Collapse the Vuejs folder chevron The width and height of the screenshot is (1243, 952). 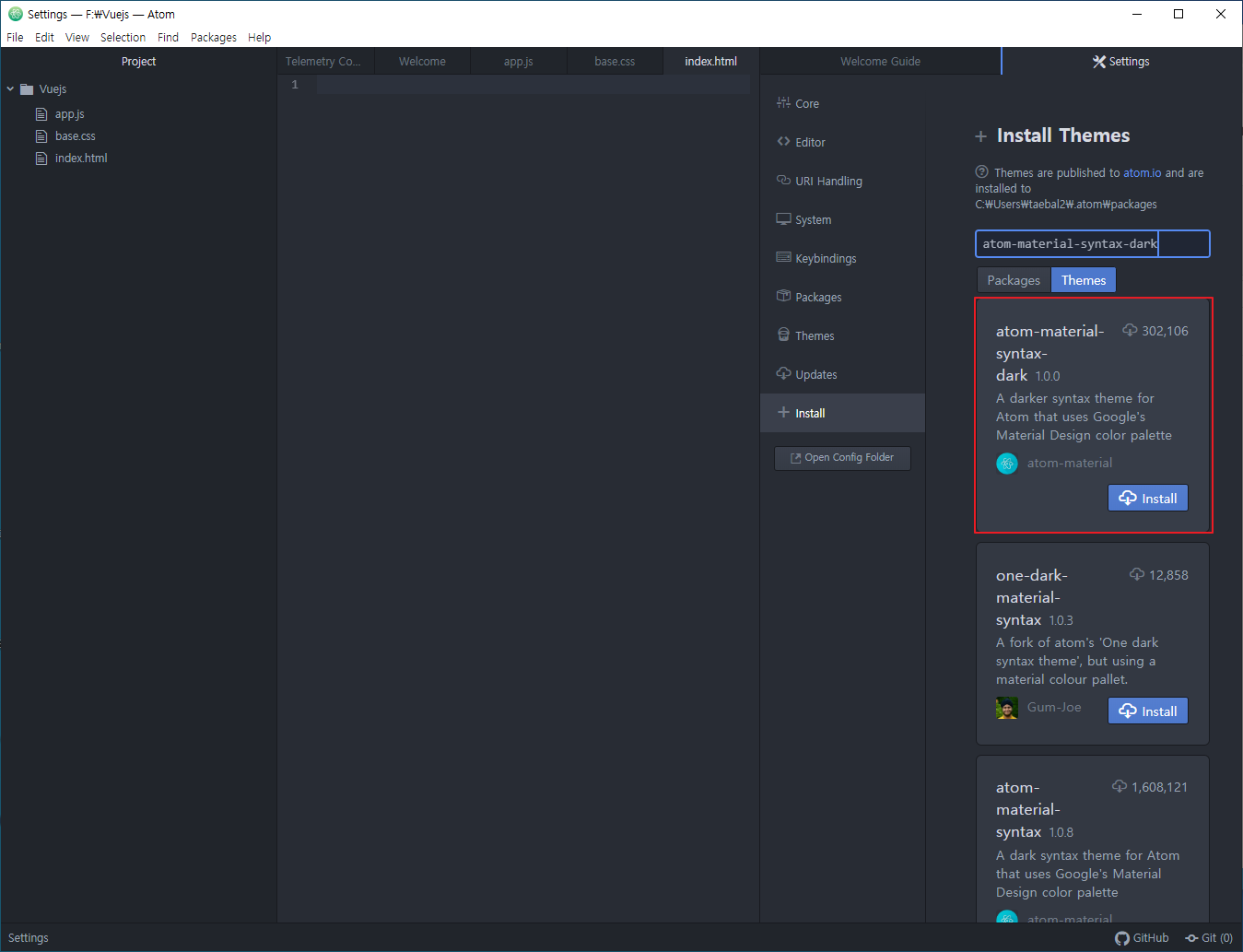pos(10,89)
